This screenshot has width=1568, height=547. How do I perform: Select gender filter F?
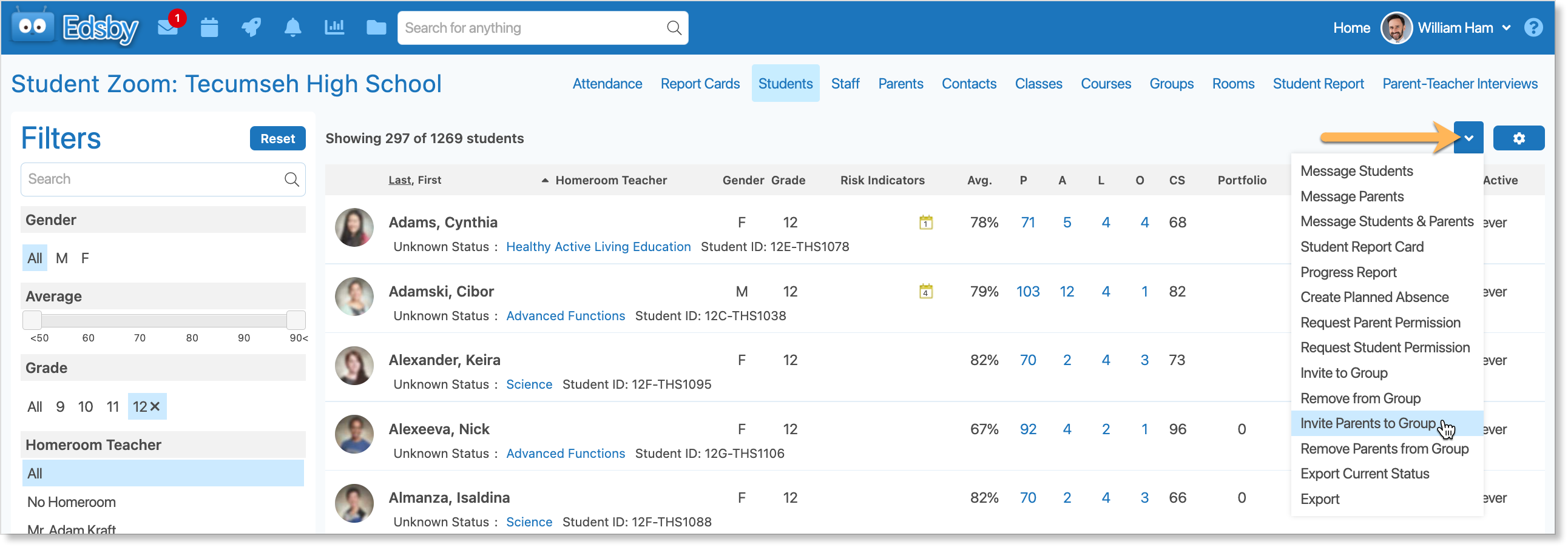pyautogui.click(x=85, y=258)
